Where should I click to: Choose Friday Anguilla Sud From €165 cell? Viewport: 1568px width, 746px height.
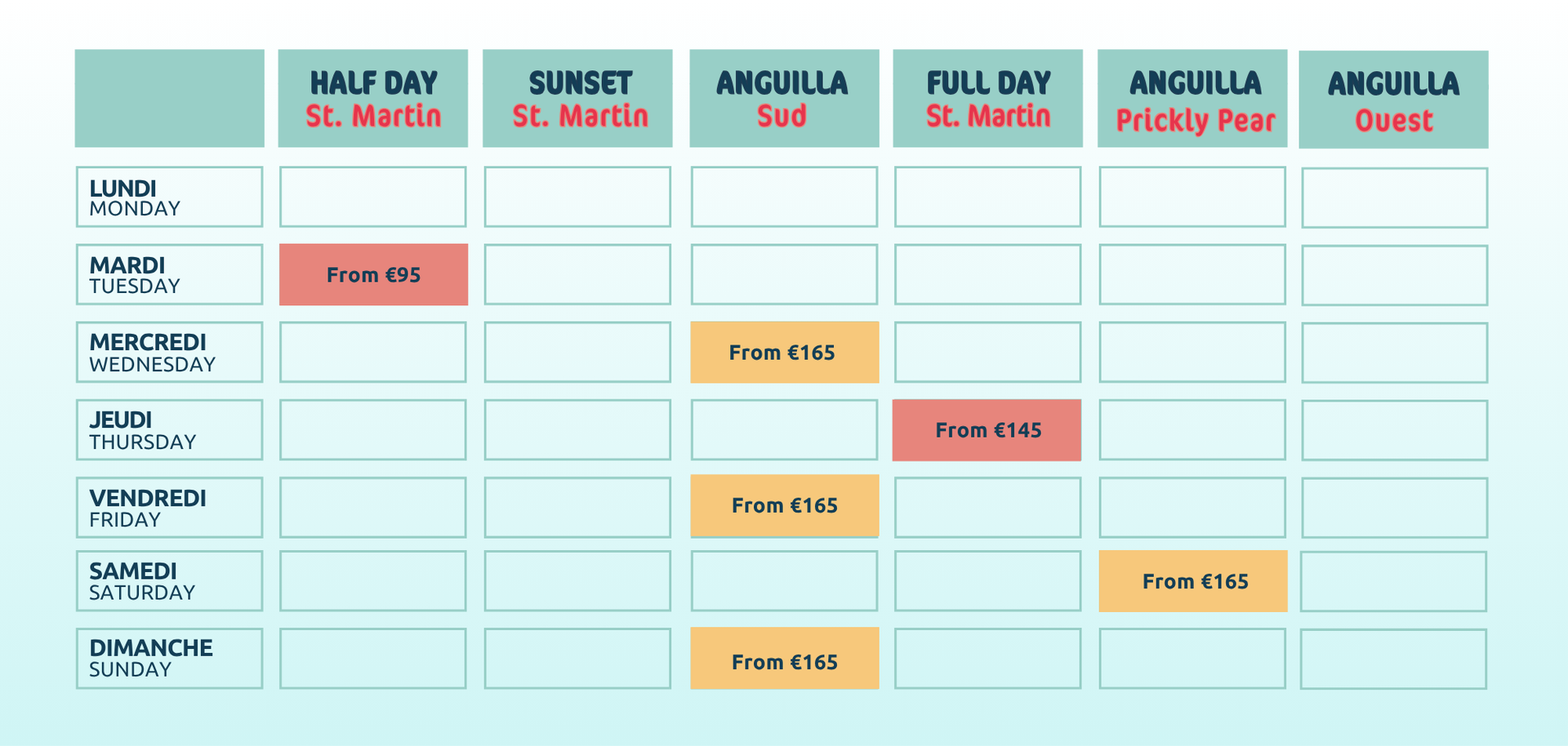(x=784, y=505)
